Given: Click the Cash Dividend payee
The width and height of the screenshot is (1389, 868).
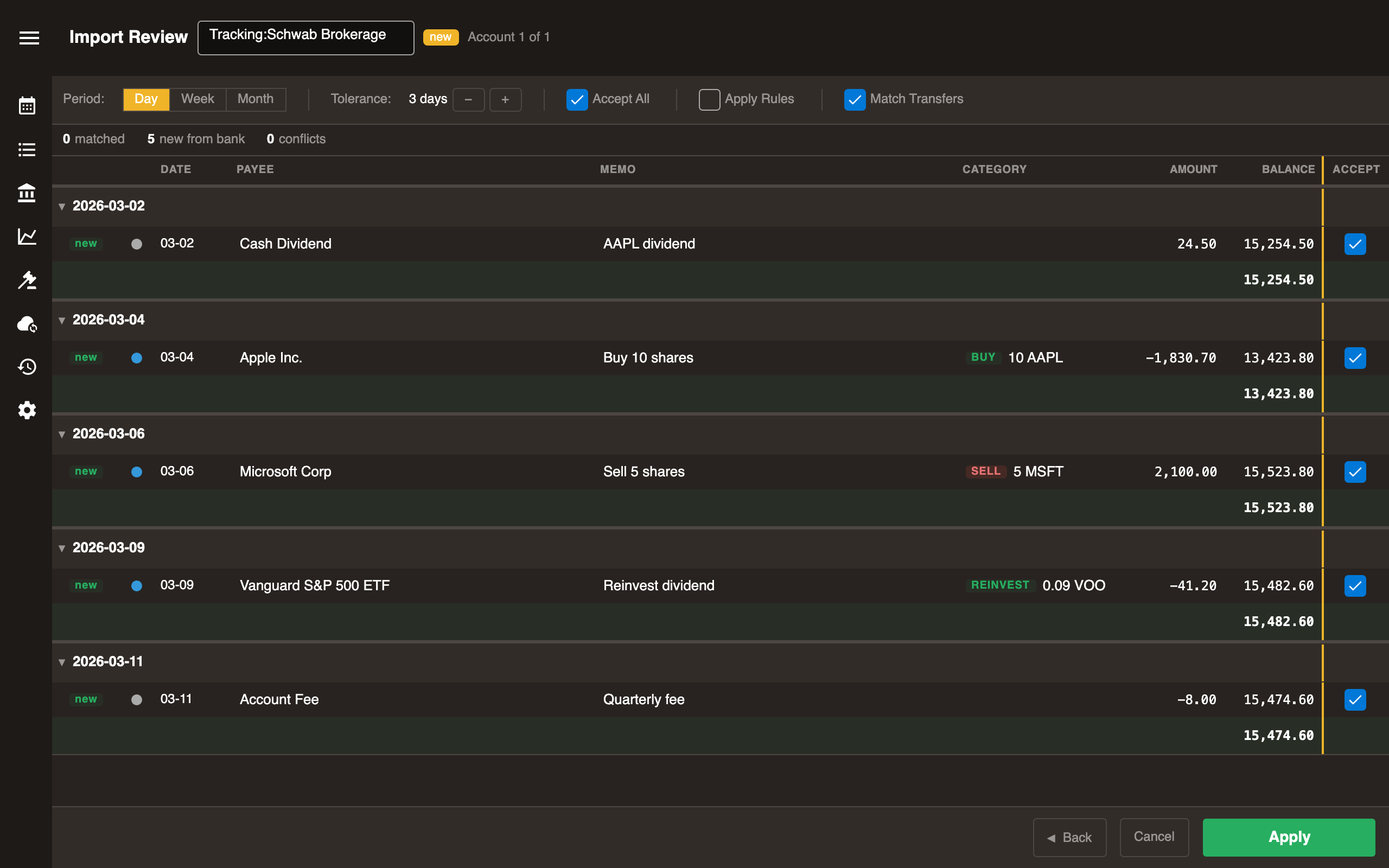Looking at the screenshot, I should pyautogui.click(x=285, y=244).
